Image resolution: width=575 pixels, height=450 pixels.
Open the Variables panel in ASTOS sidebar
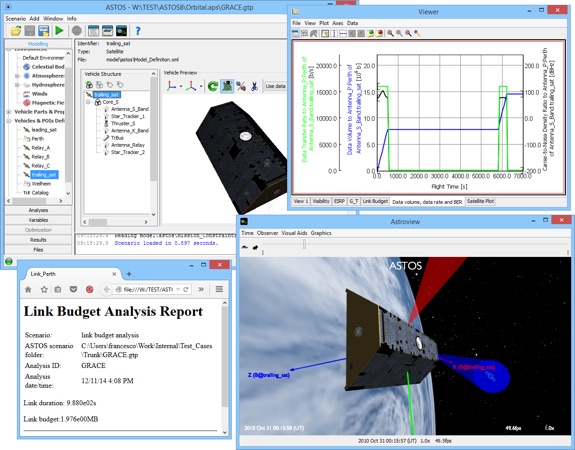coord(38,220)
